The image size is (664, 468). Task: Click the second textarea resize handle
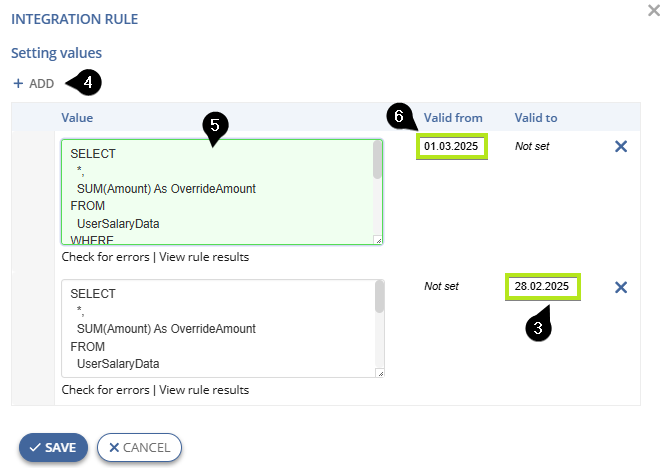[x=380, y=373]
